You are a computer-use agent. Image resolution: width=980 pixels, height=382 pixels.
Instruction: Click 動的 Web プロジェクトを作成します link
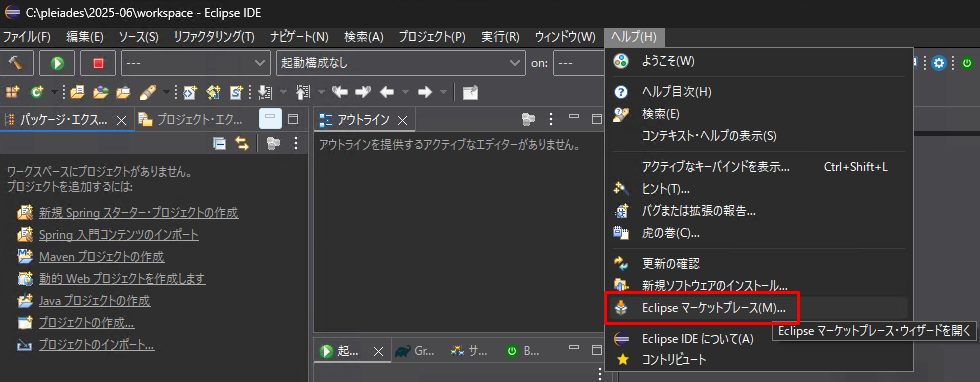122,278
